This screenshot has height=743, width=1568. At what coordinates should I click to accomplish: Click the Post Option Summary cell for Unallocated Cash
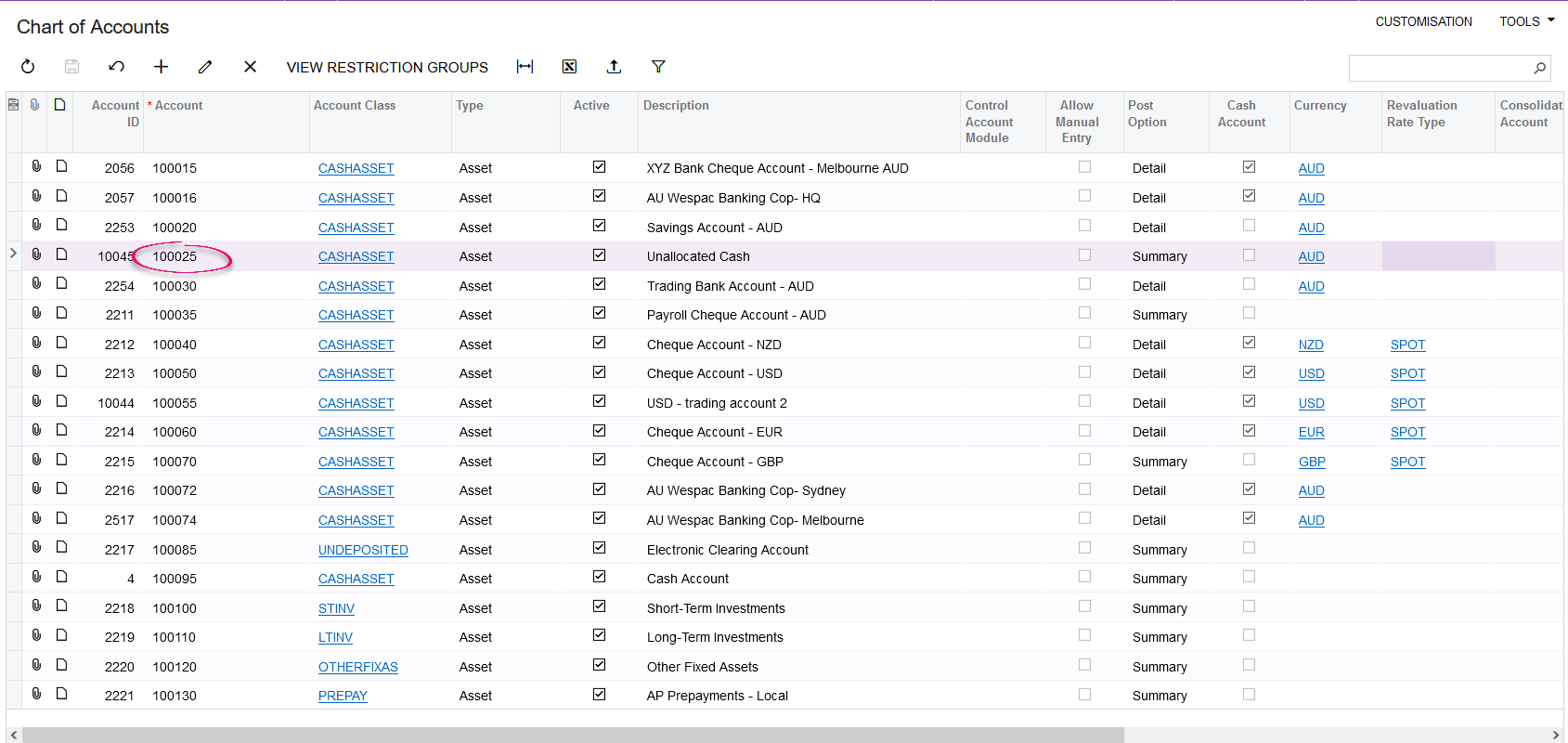(x=1160, y=256)
